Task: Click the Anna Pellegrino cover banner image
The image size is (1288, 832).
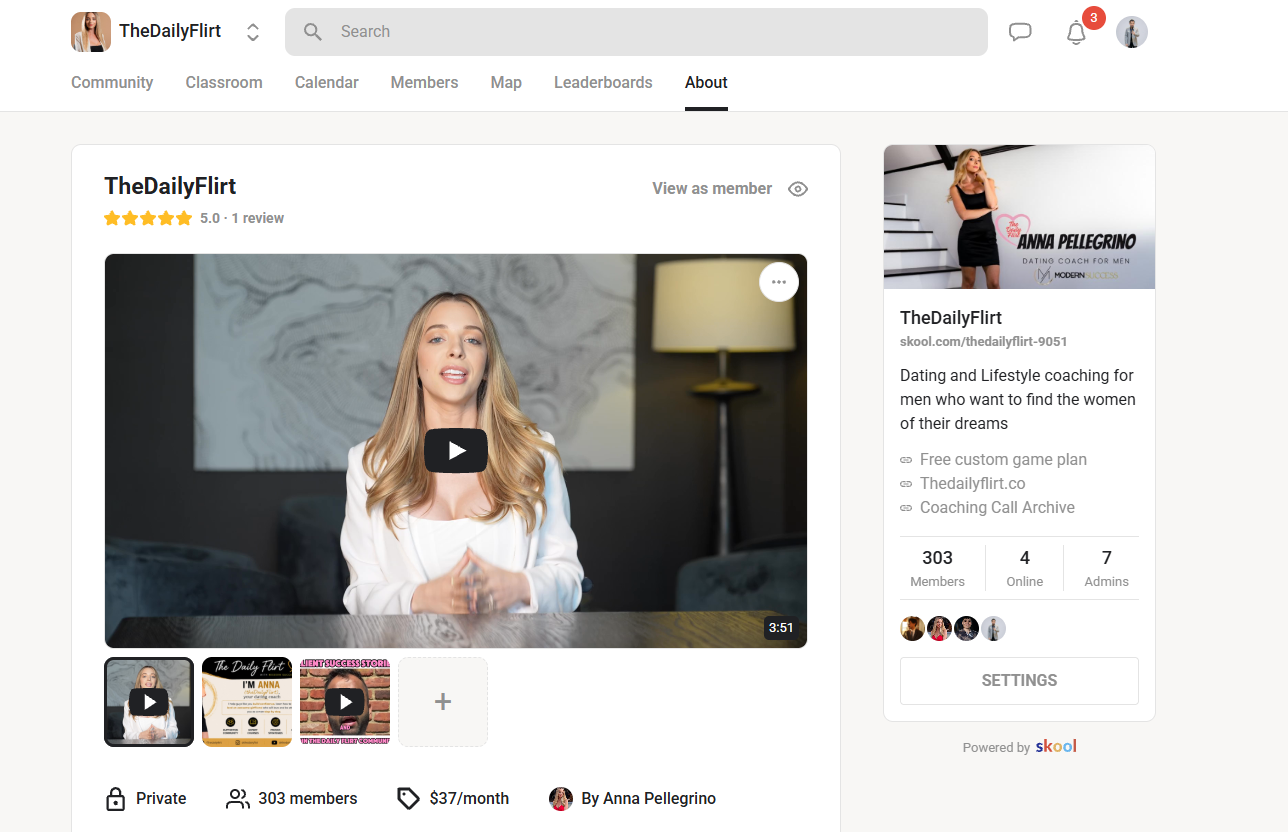Action: point(1019,217)
